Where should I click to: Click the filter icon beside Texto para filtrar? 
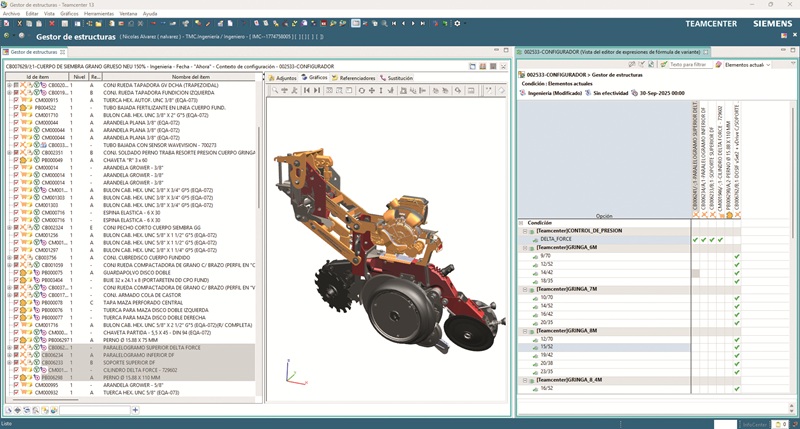[x=662, y=64]
